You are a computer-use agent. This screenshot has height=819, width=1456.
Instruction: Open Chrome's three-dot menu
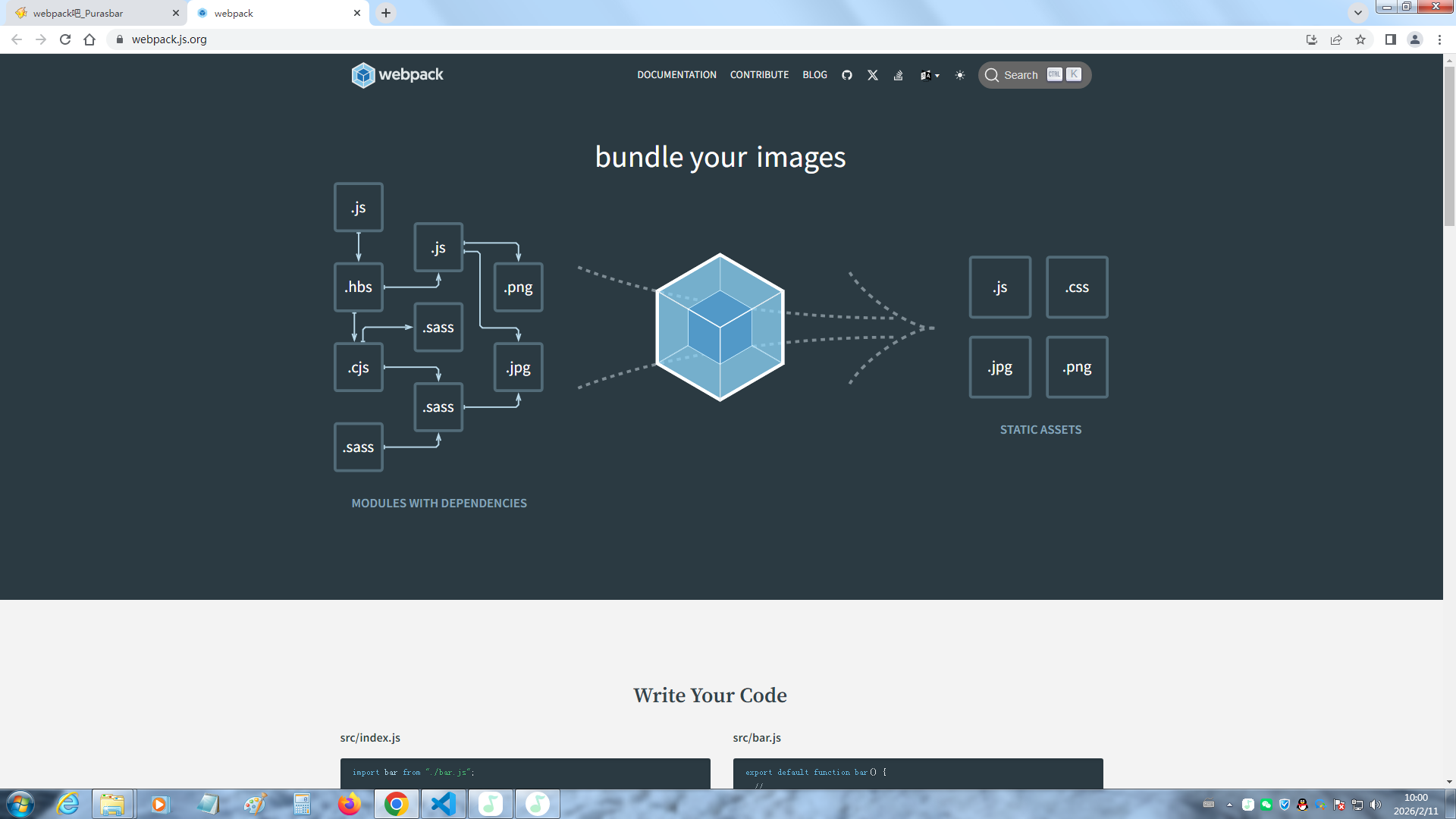click(1439, 39)
